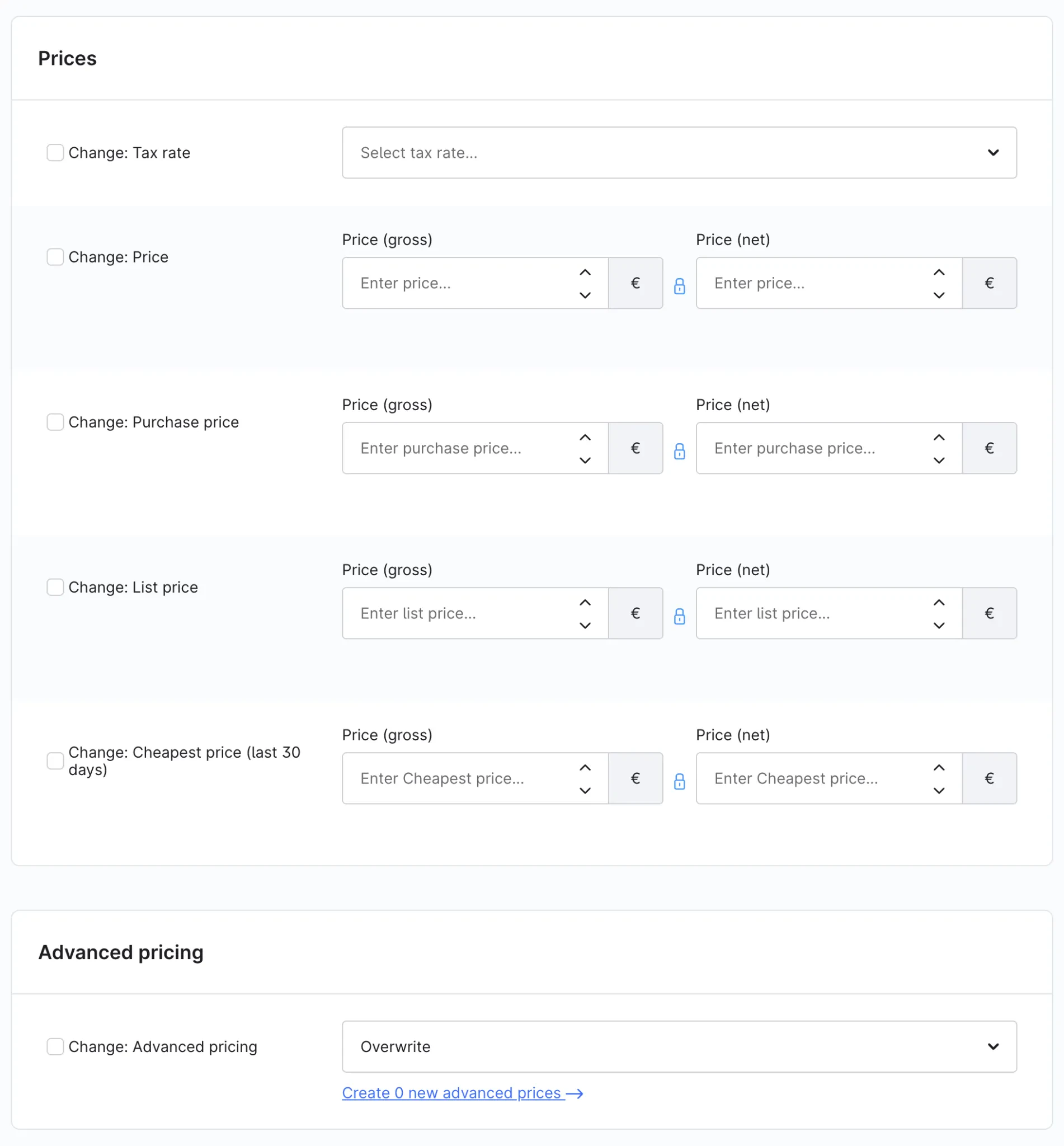Viewport: 1064px width, 1146px height.
Task: Enable the Change: Tax rate checkbox
Action: [55, 153]
